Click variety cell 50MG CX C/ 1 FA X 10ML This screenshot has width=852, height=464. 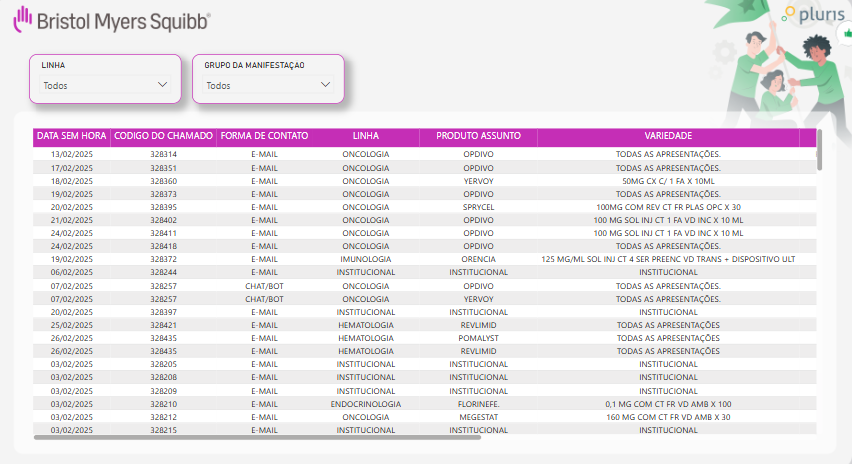point(668,181)
